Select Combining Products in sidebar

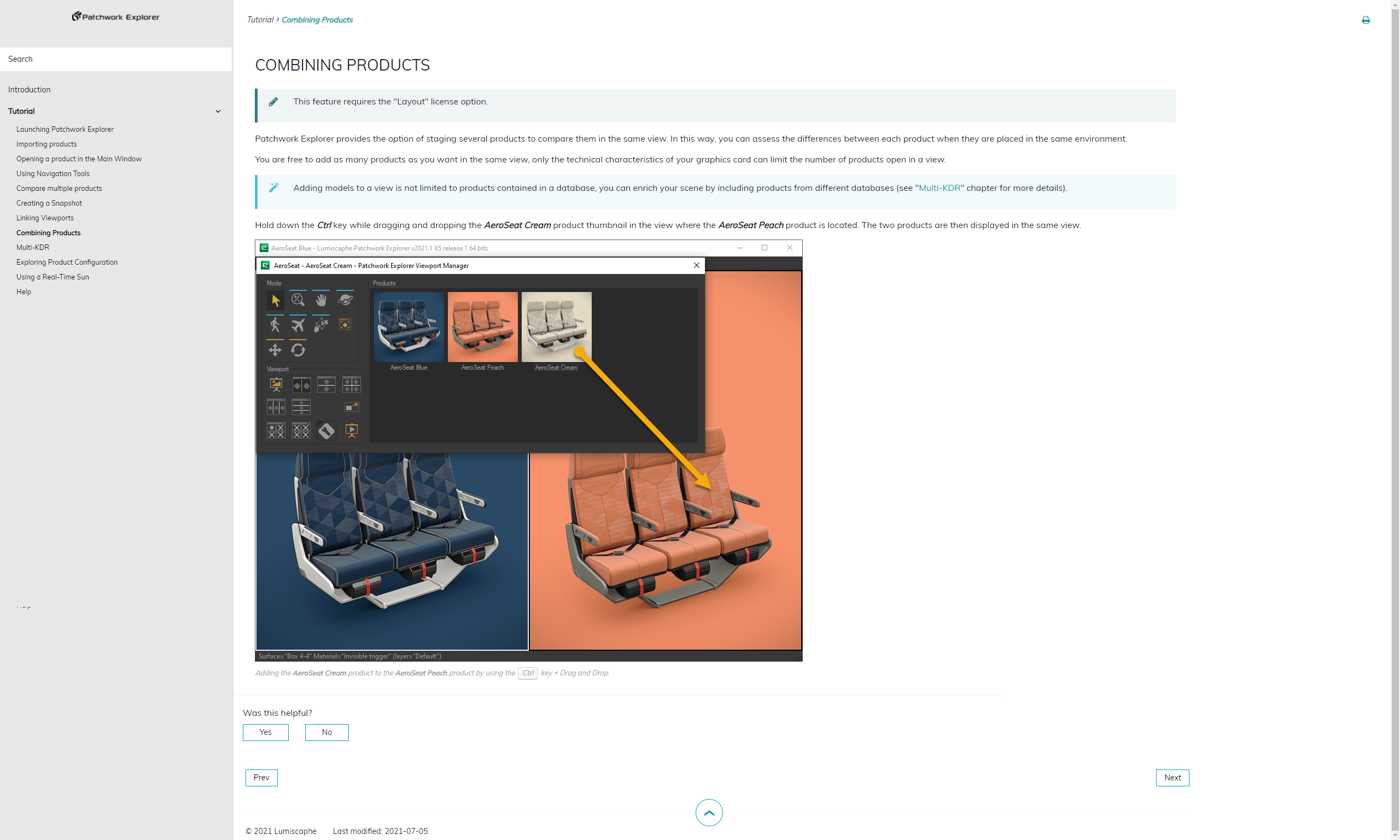coord(48,232)
